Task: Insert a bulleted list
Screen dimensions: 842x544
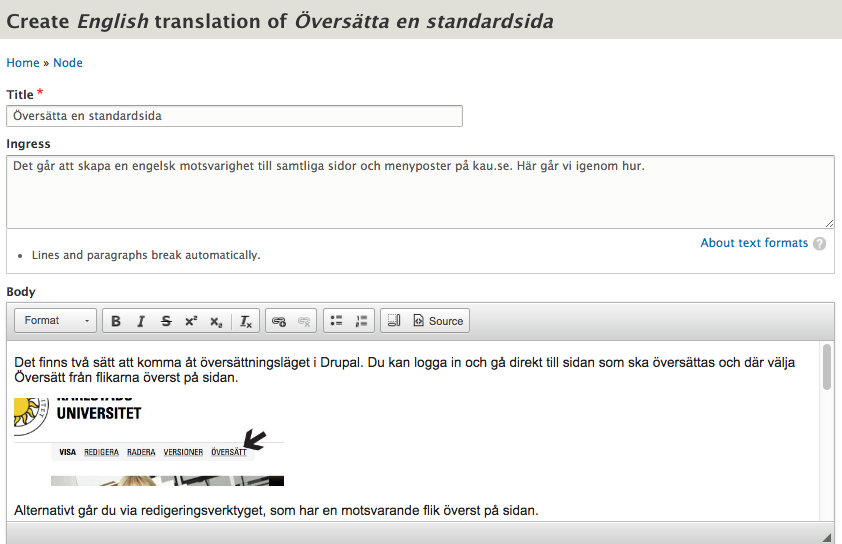Action: click(337, 321)
